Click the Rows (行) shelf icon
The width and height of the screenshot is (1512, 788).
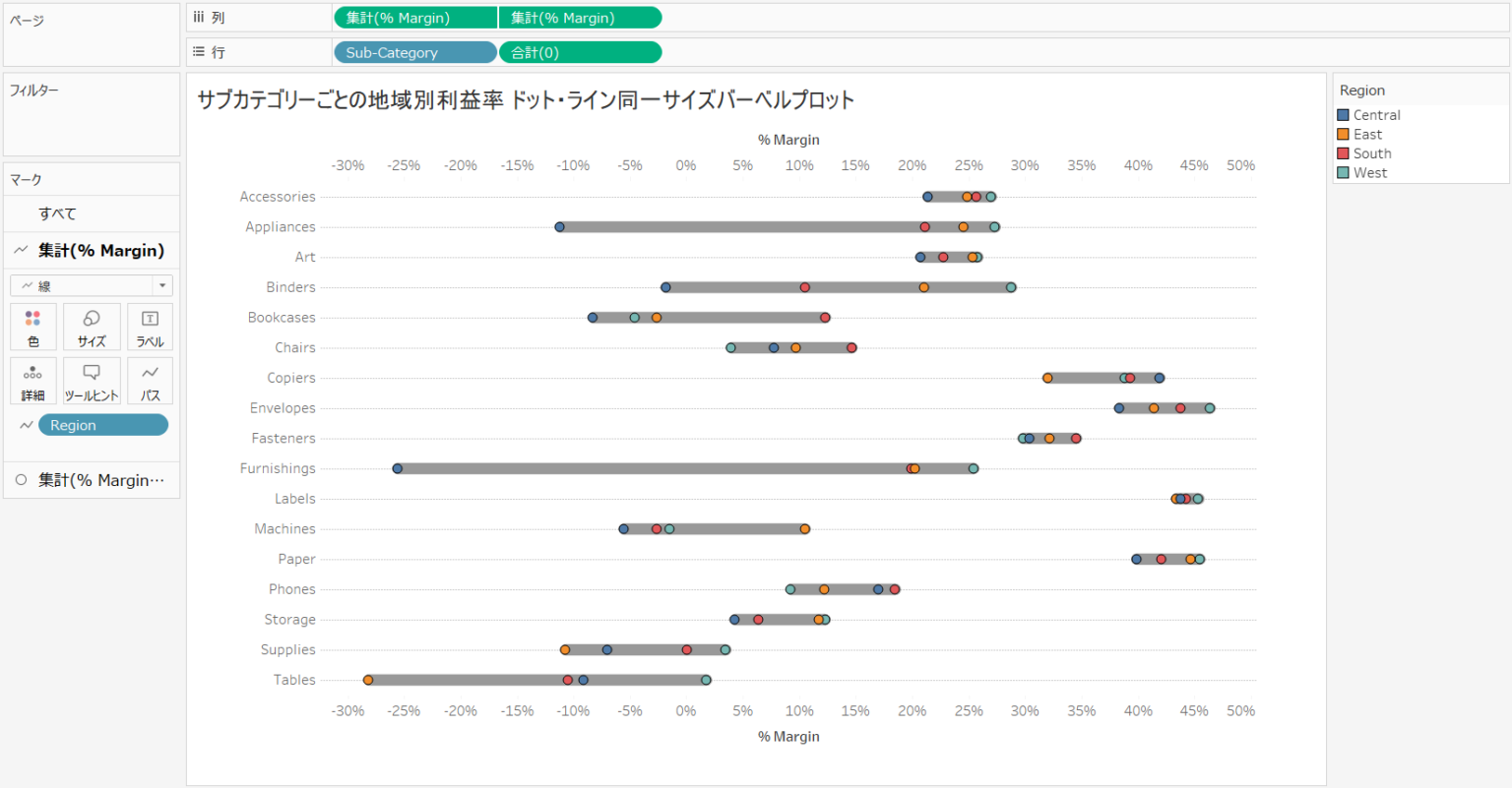click(x=203, y=51)
